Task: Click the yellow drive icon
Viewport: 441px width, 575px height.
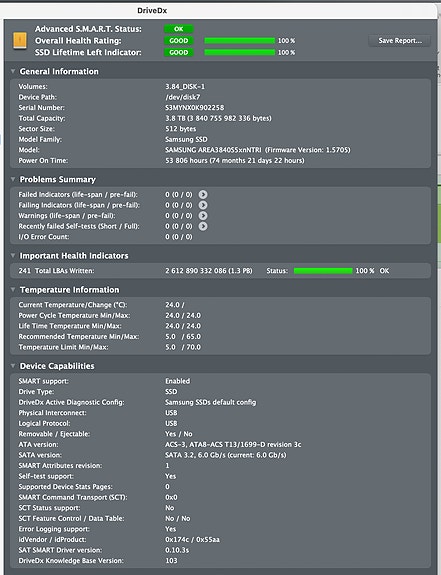Action: tap(20, 40)
